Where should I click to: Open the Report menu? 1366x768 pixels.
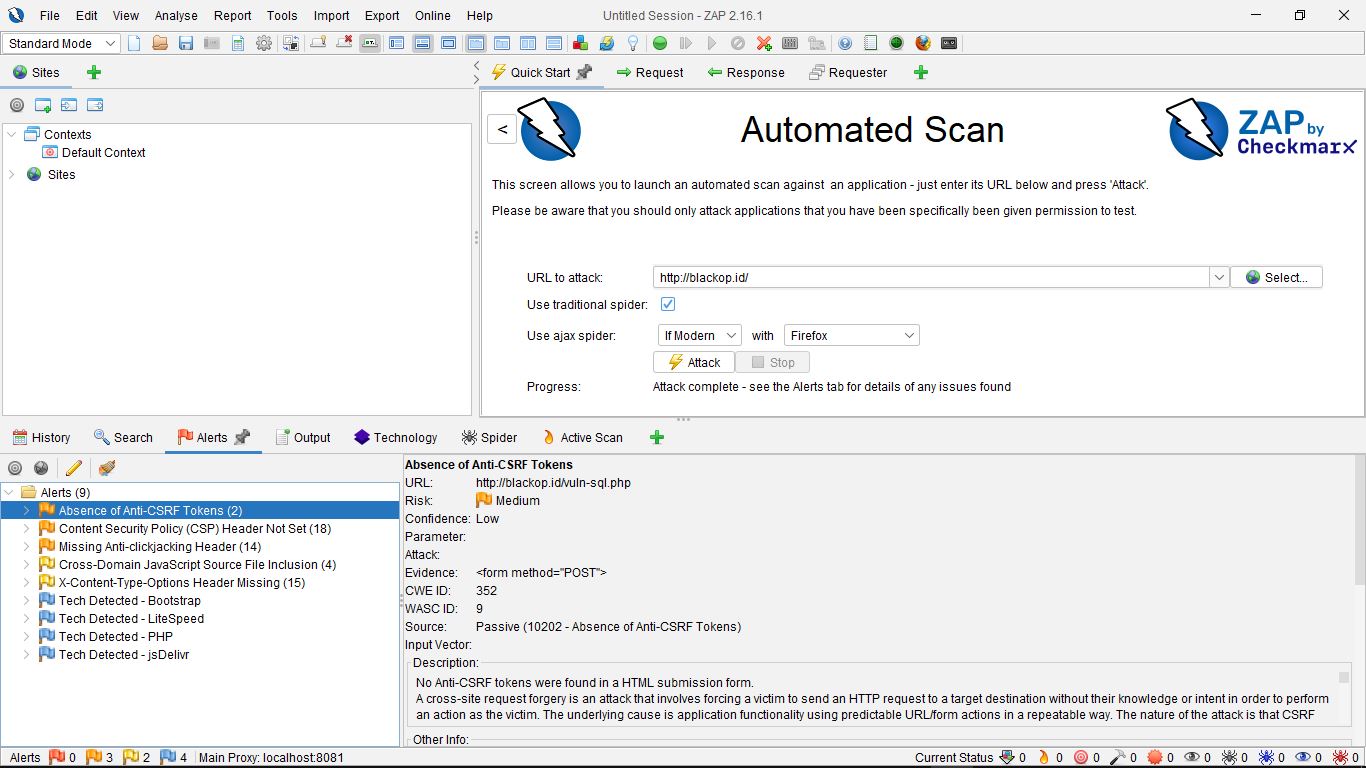(232, 15)
